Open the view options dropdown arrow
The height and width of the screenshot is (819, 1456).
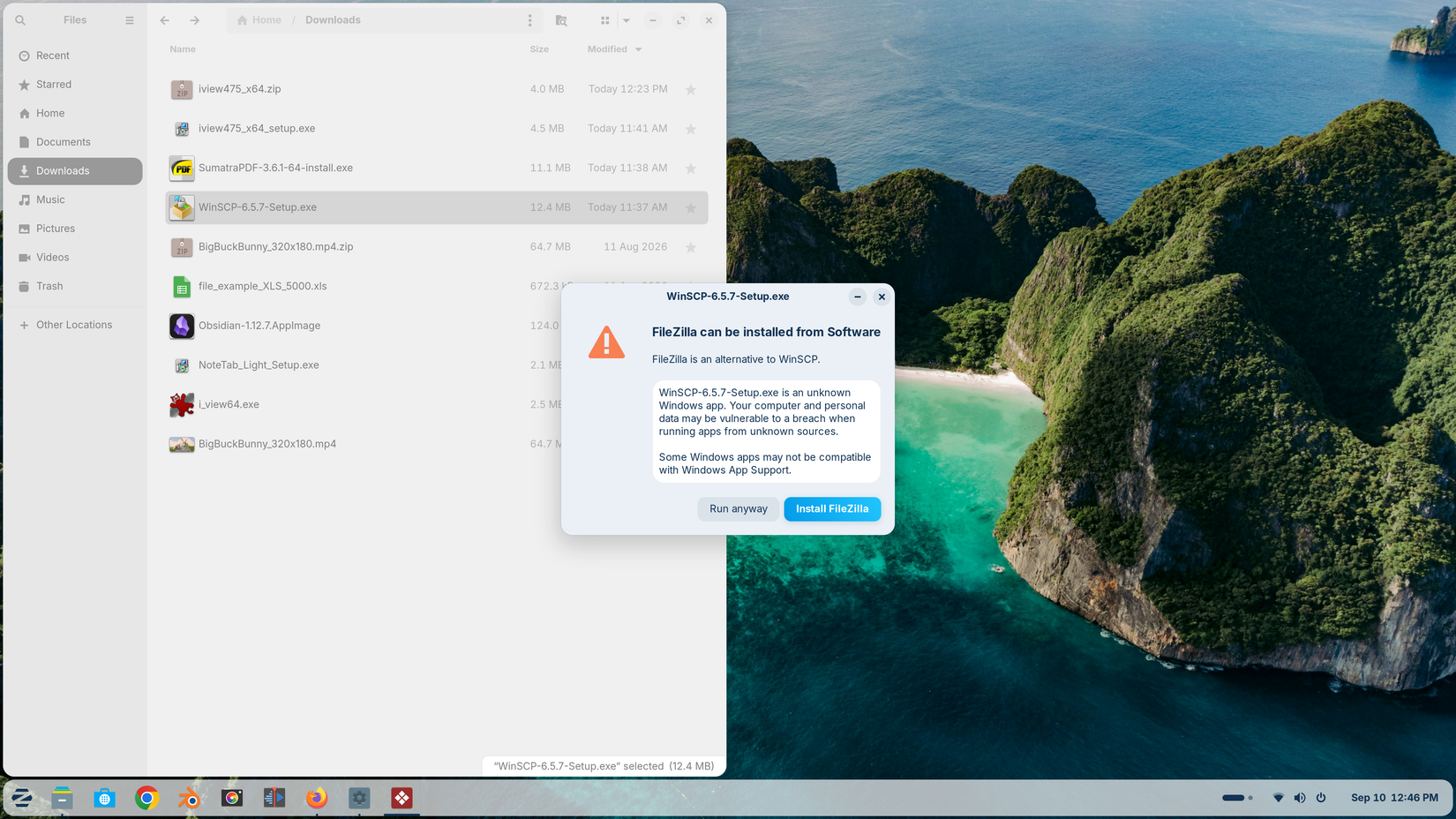point(627,20)
